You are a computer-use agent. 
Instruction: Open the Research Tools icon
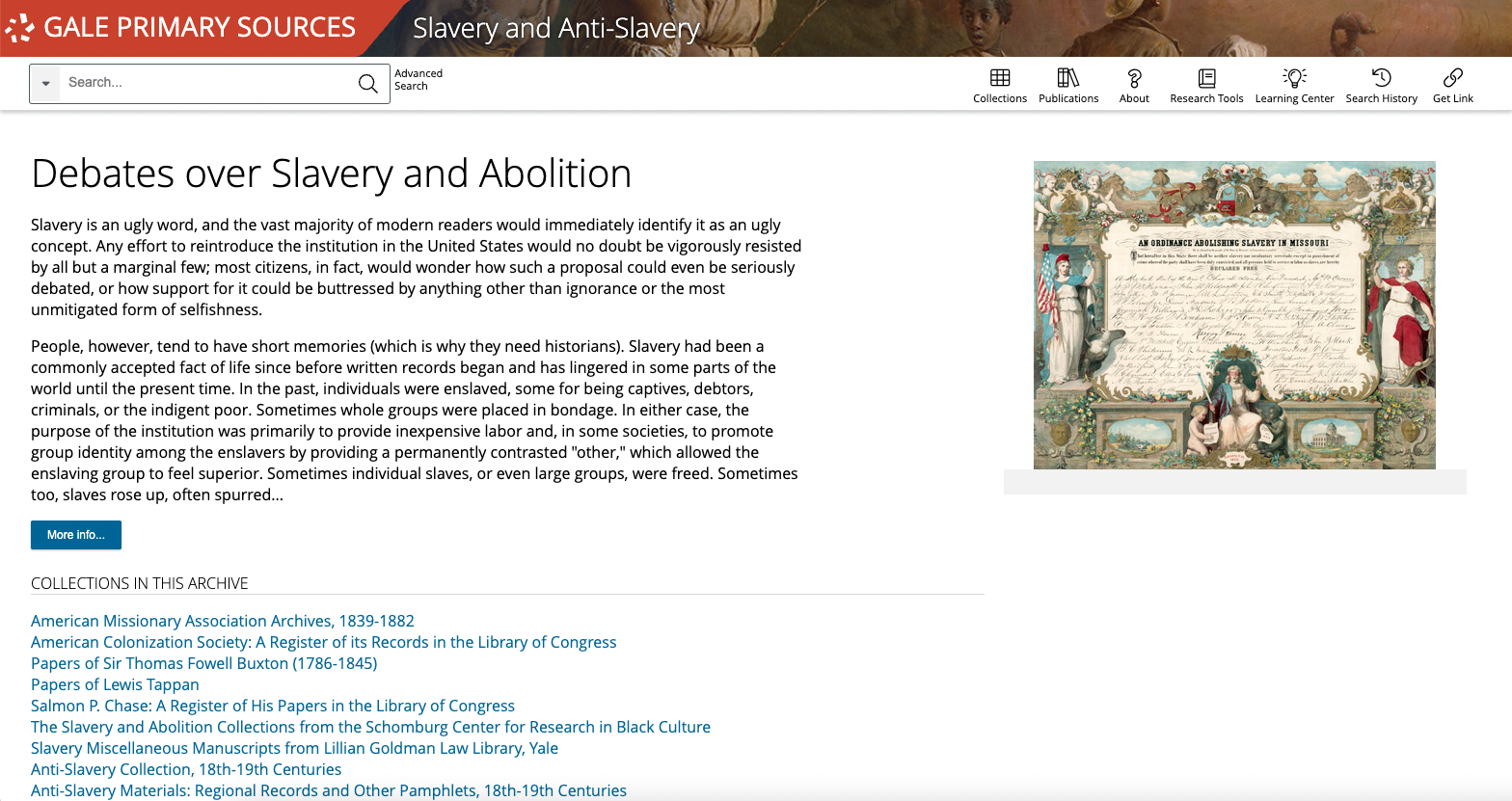(x=1206, y=78)
